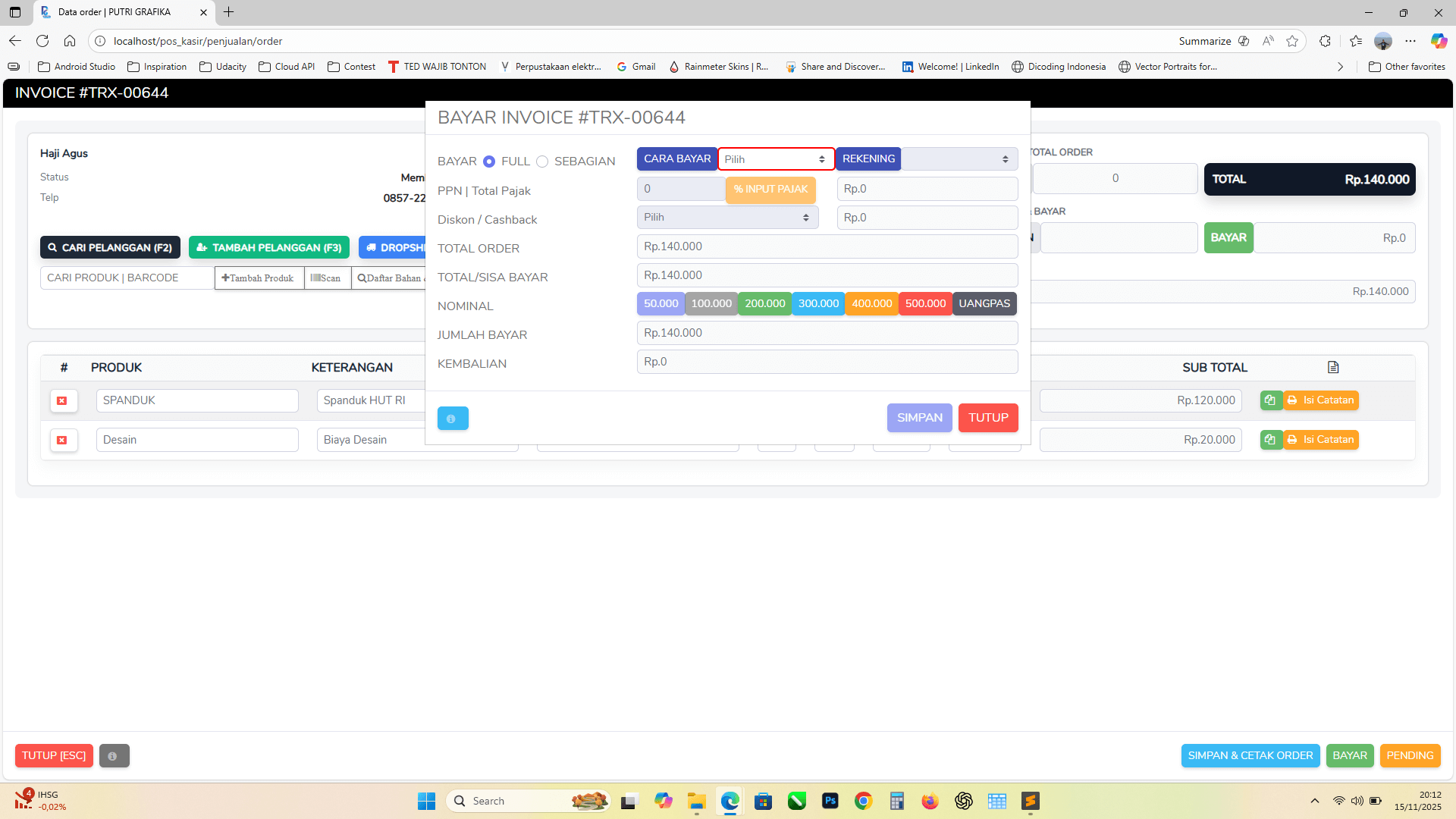Screen dimensions: 1456x819
Task: Open the Diskon / Cashback Pilih dropdown
Action: click(x=726, y=218)
